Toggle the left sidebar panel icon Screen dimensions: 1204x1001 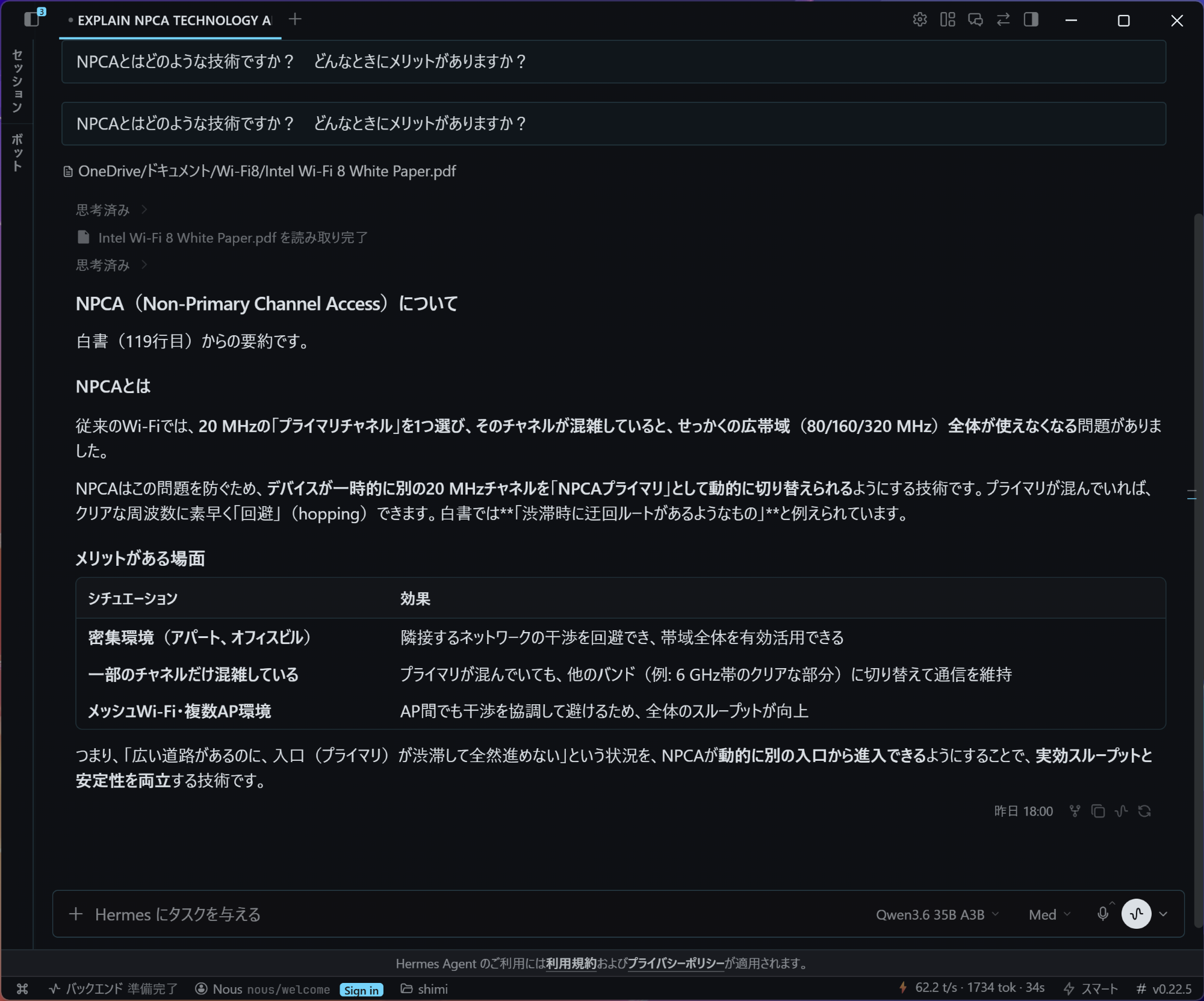pos(32,20)
